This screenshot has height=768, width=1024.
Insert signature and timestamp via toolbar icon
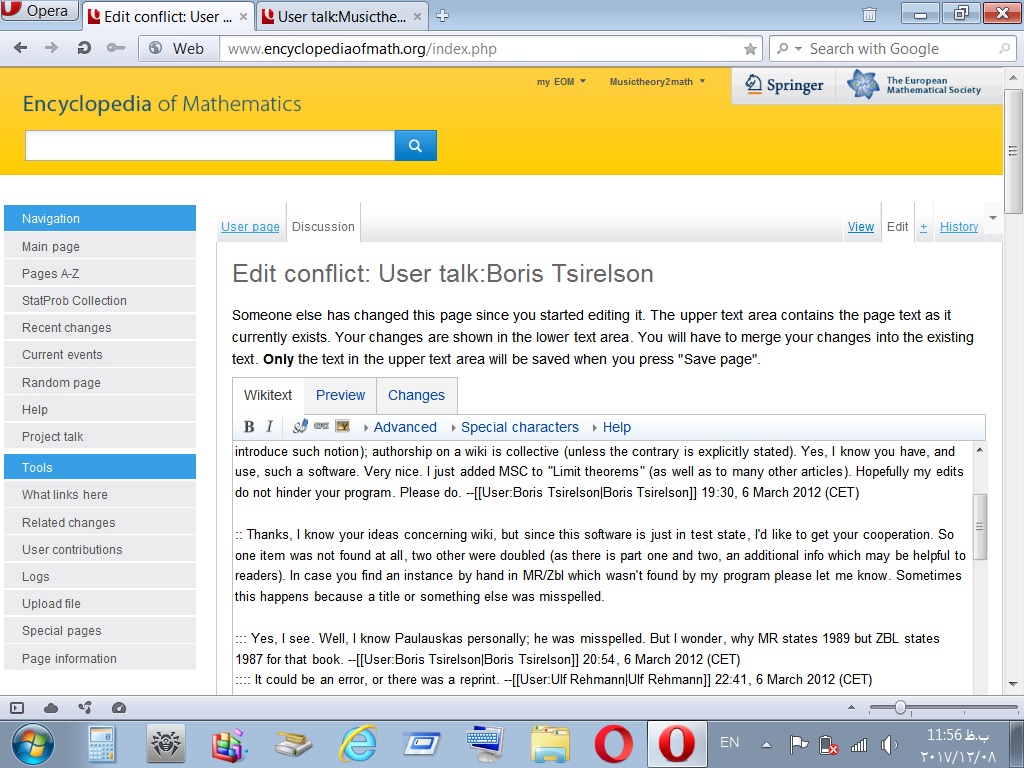pyautogui.click(x=300, y=427)
